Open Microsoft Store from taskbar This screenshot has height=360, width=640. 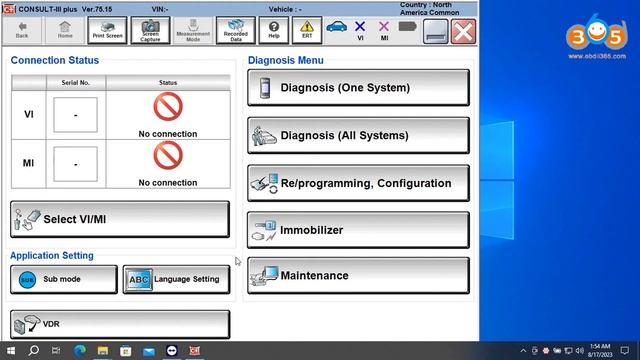(126, 351)
